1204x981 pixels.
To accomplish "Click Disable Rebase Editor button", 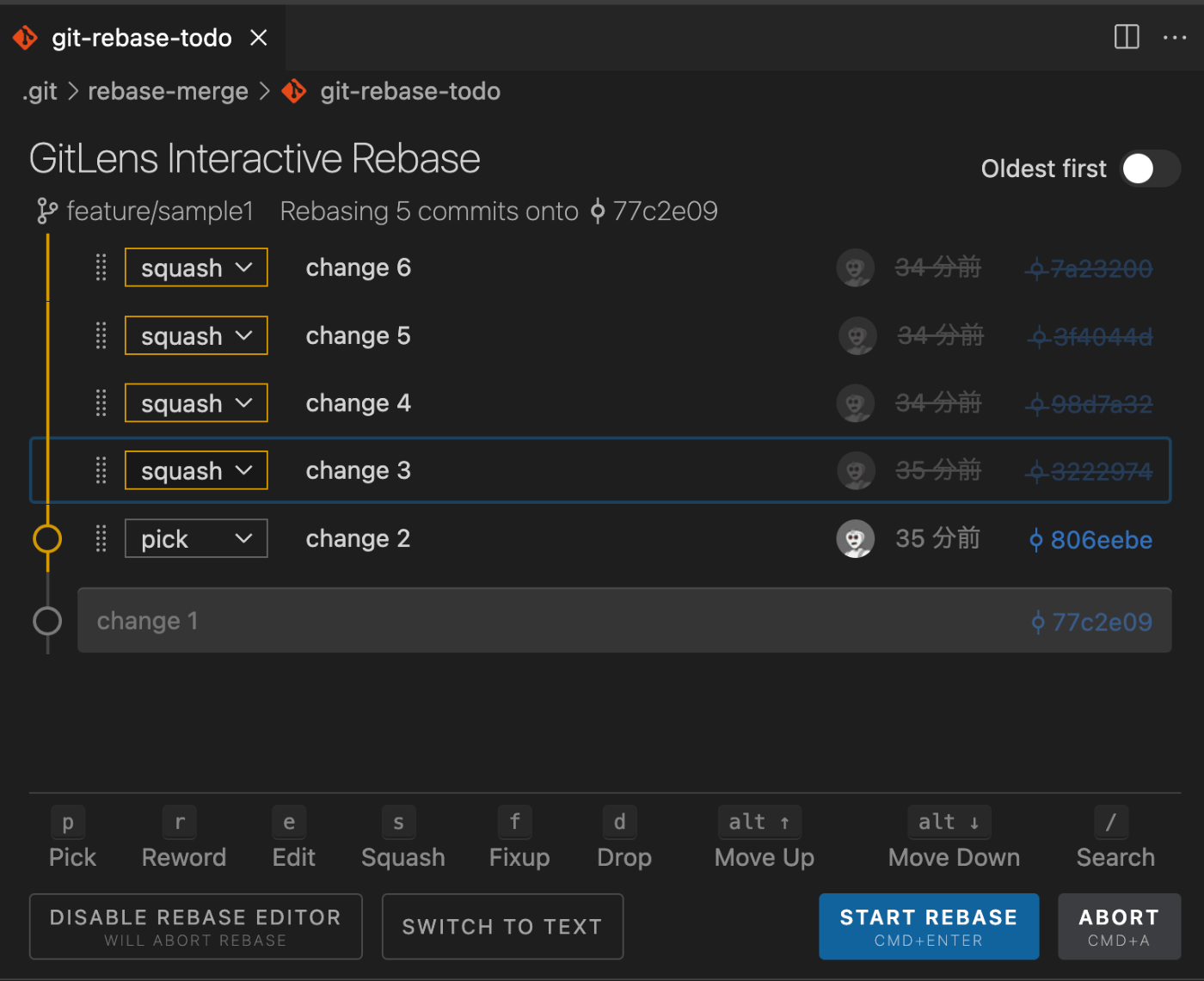I will point(195,927).
